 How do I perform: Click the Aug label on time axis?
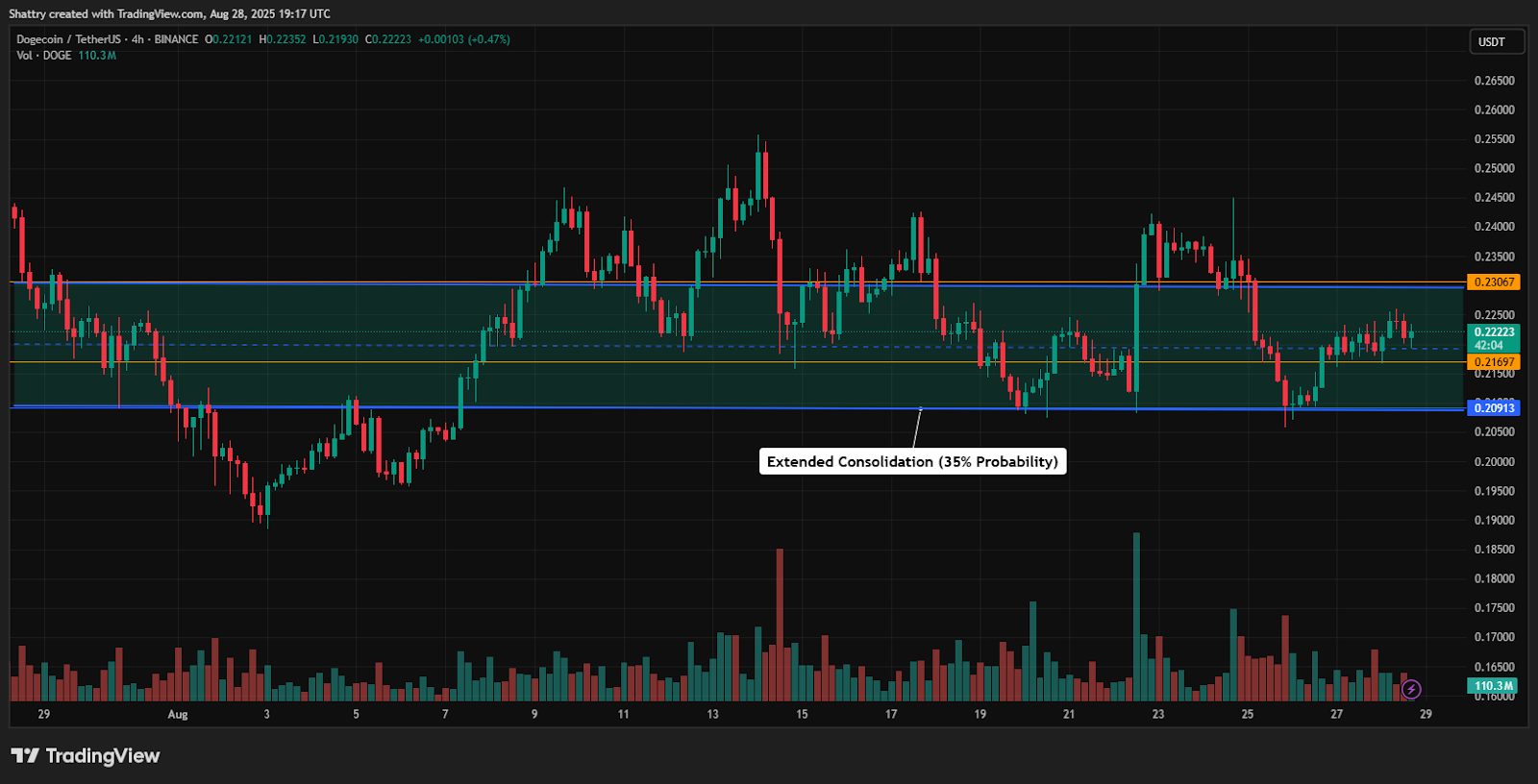pyautogui.click(x=178, y=714)
